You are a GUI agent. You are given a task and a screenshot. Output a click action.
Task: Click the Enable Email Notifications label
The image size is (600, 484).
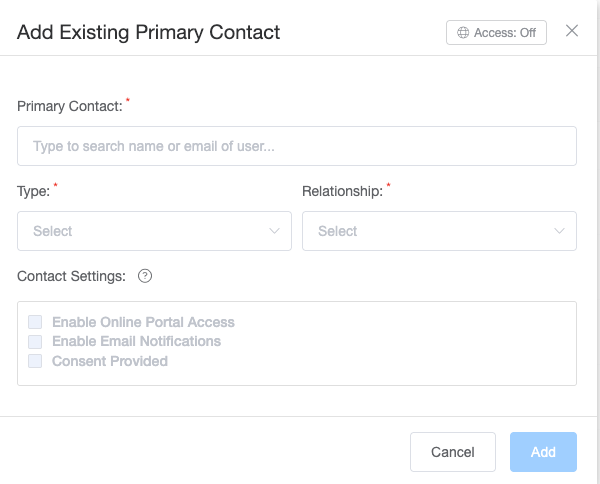(x=136, y=341)
